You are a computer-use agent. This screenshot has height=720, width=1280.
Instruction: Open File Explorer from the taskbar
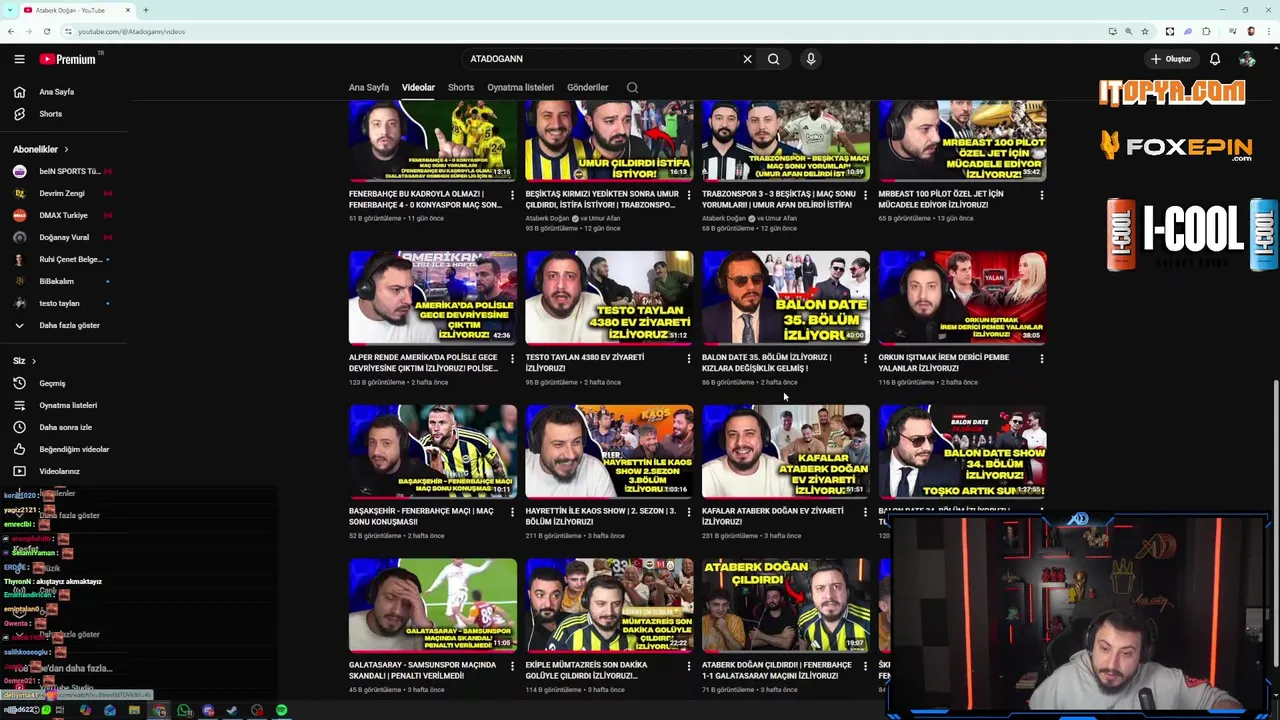(x=134, y=711)
